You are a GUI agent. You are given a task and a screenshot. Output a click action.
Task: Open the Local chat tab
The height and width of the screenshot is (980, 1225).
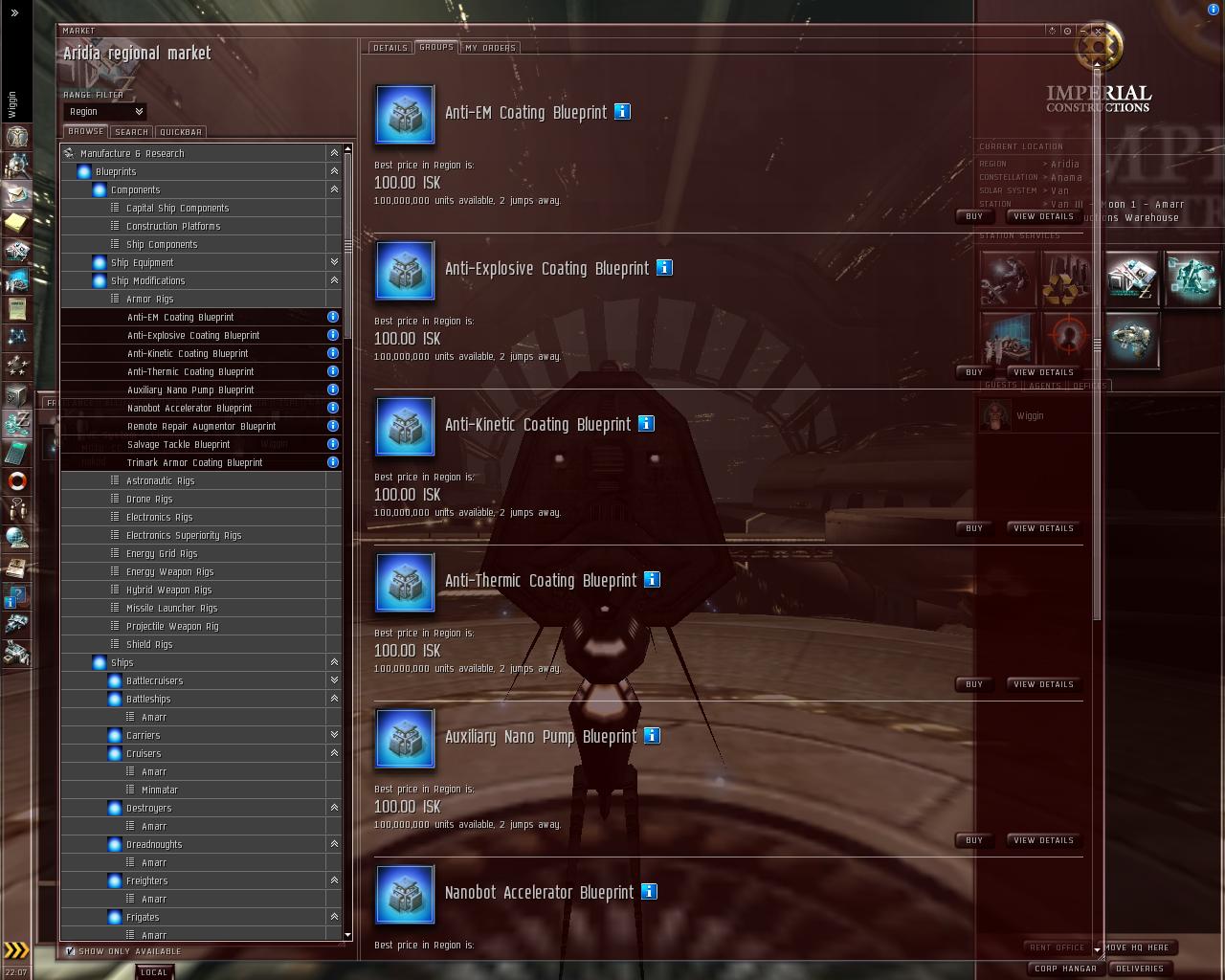point(154,972)
